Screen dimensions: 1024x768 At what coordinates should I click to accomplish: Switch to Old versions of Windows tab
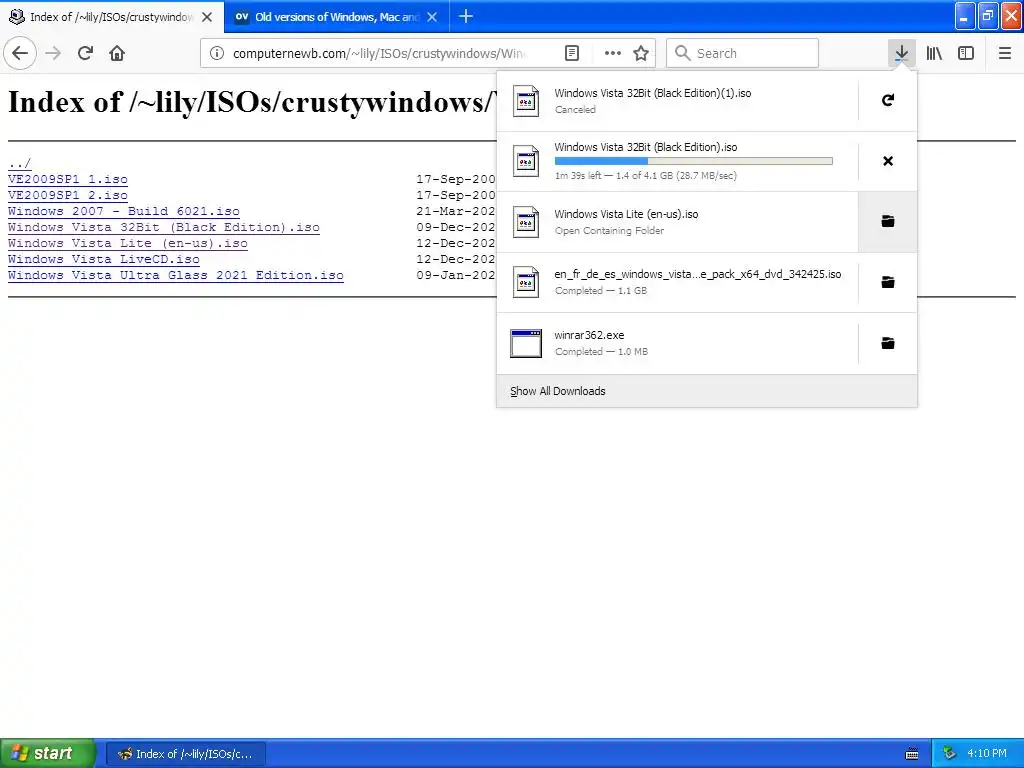[336, 17]
